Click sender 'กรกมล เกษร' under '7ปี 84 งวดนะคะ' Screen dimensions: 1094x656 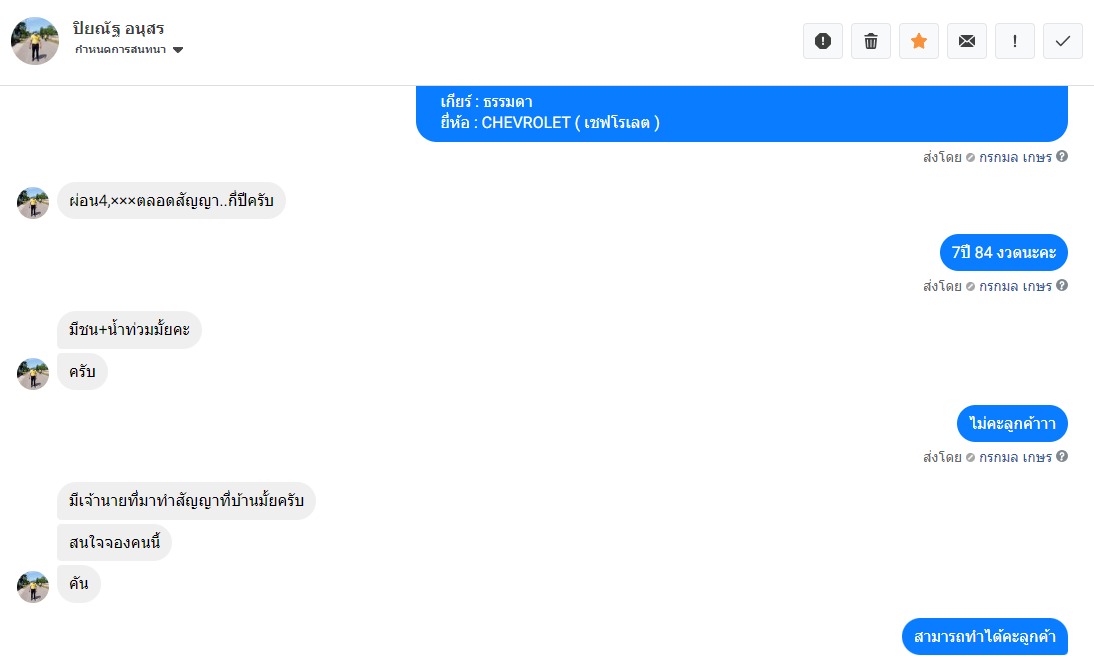[x=1015, y=286]
